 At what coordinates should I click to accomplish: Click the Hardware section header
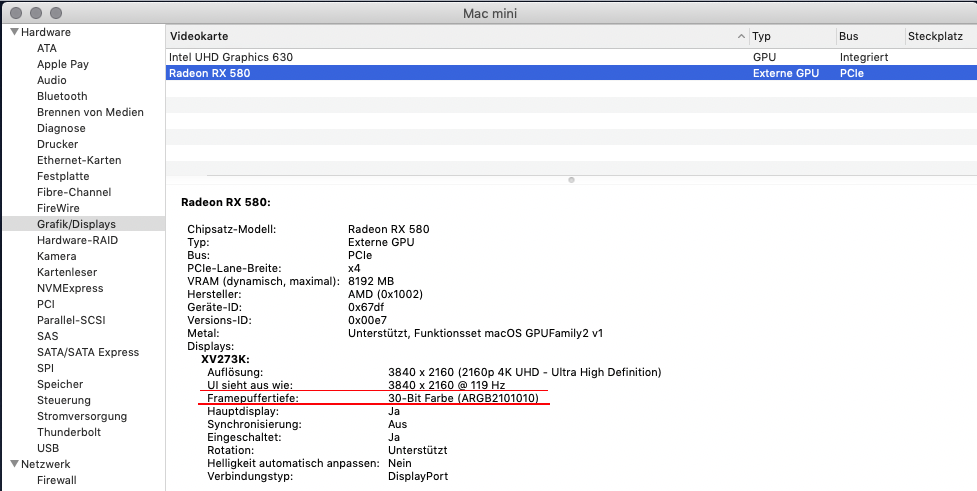coord(45,32)
